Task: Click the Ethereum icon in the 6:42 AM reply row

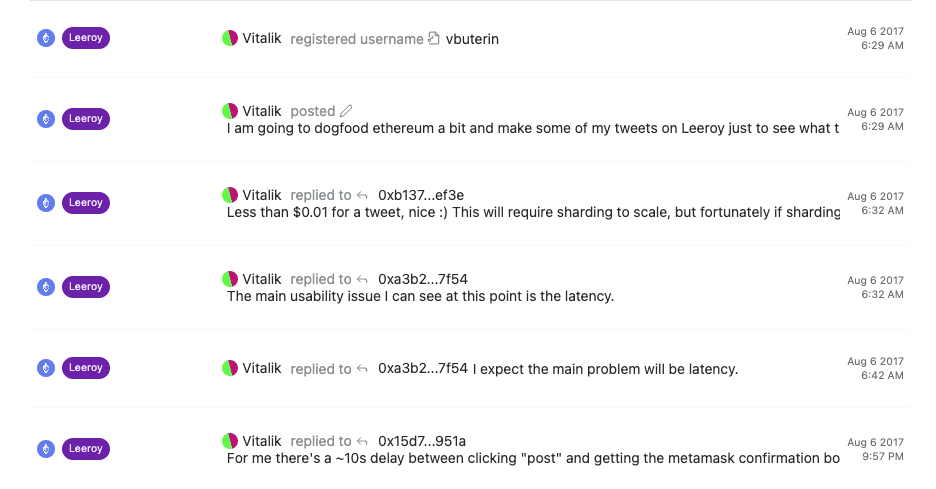Action: pos(46,368)
